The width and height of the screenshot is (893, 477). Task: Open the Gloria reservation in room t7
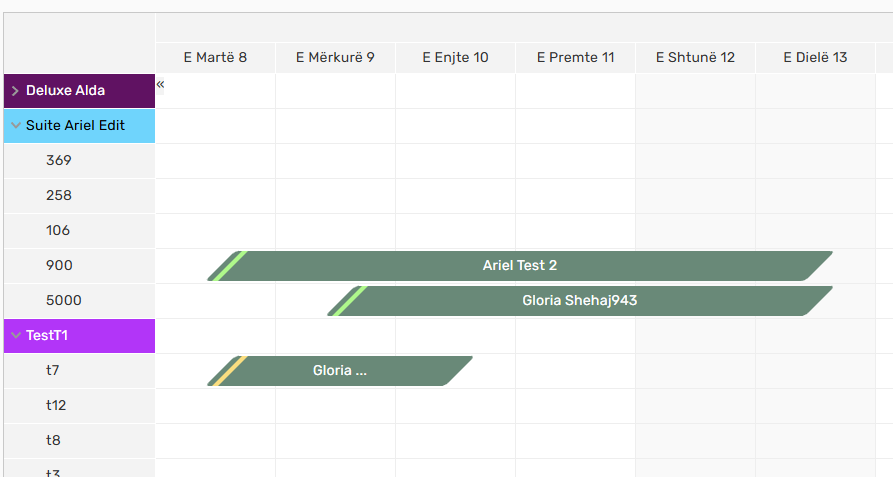click(340, 371)
